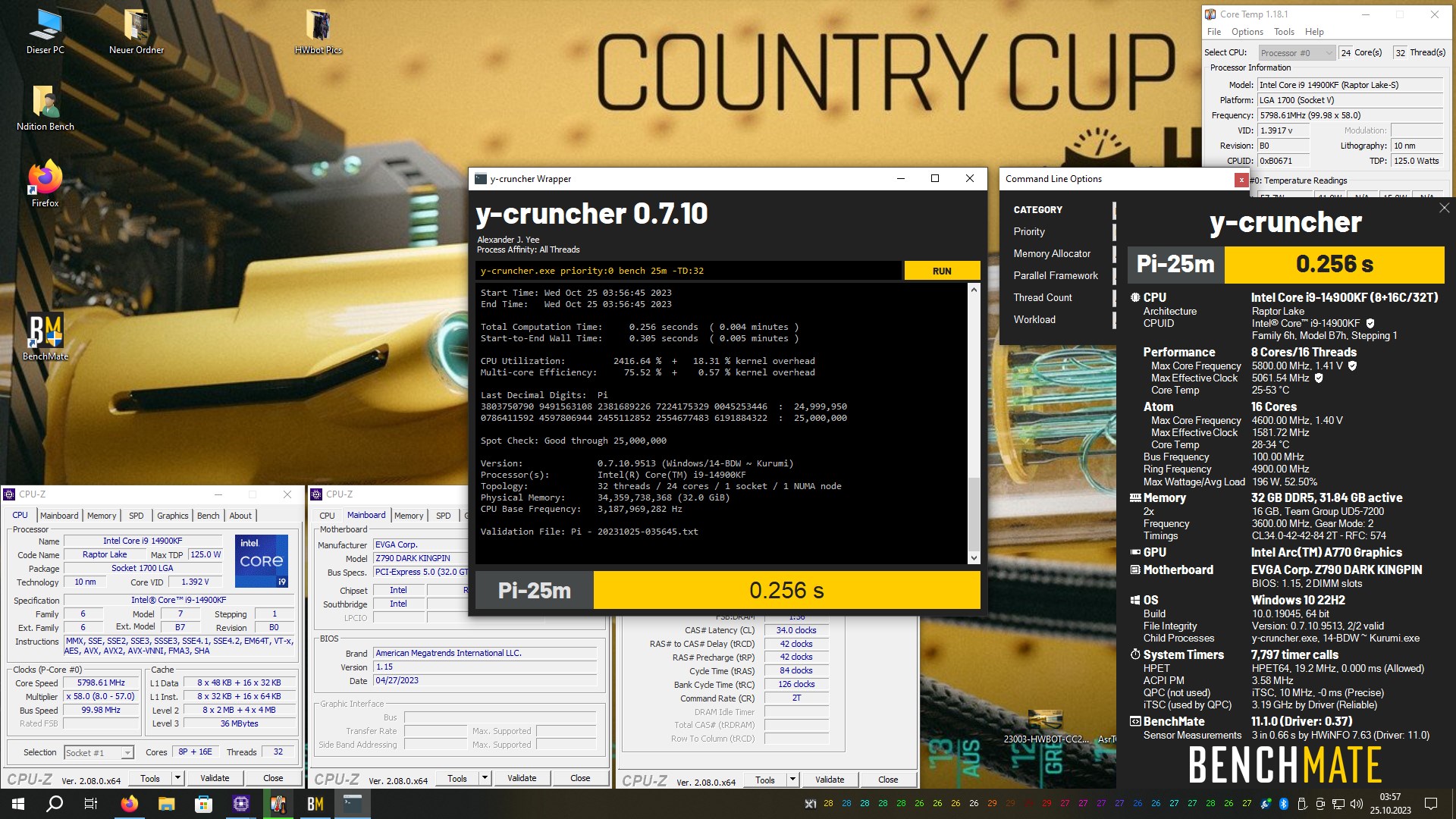Open the Neuer Ordner desktop folder
This screenshot has width=1456, height=819.
136,32
